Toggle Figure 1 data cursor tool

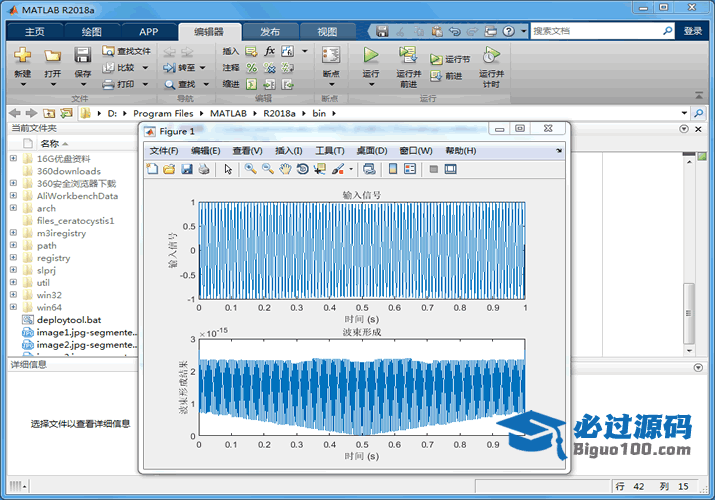320,169
